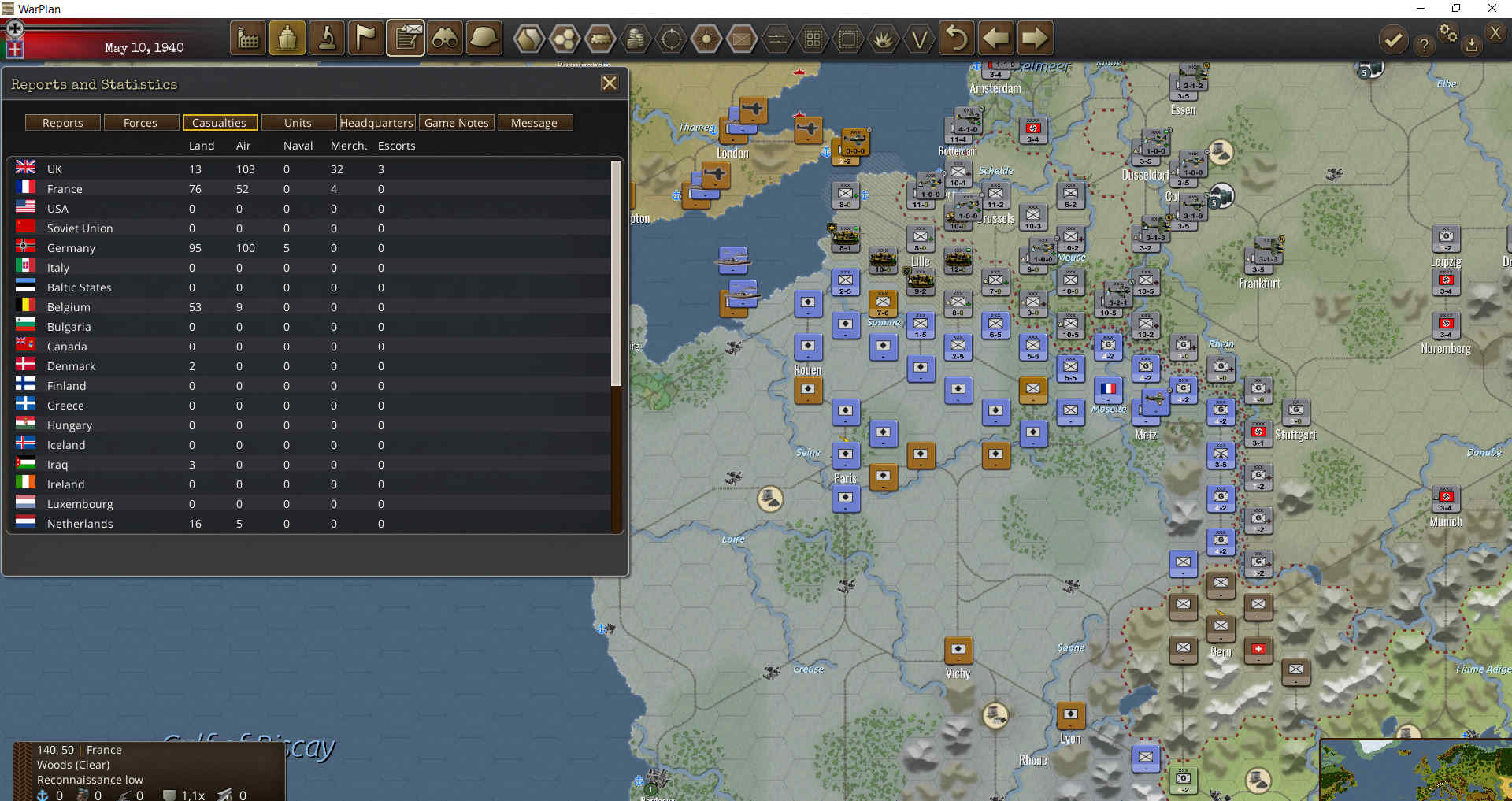This screenshot has width=1512, height=801.
Task: Toggle the envelope unit counters overlay
Action: 742,38
